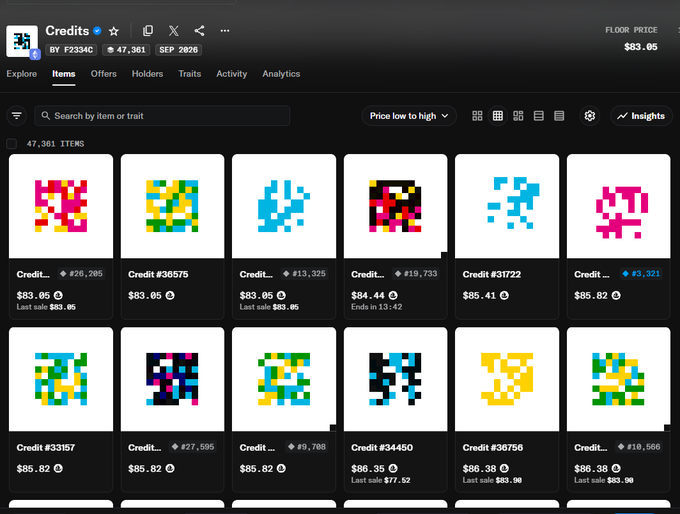This screenshot has width=680, height=514.
Task: Click the FLOOR PRICE $83.05 value
Action: click(641, 47)
